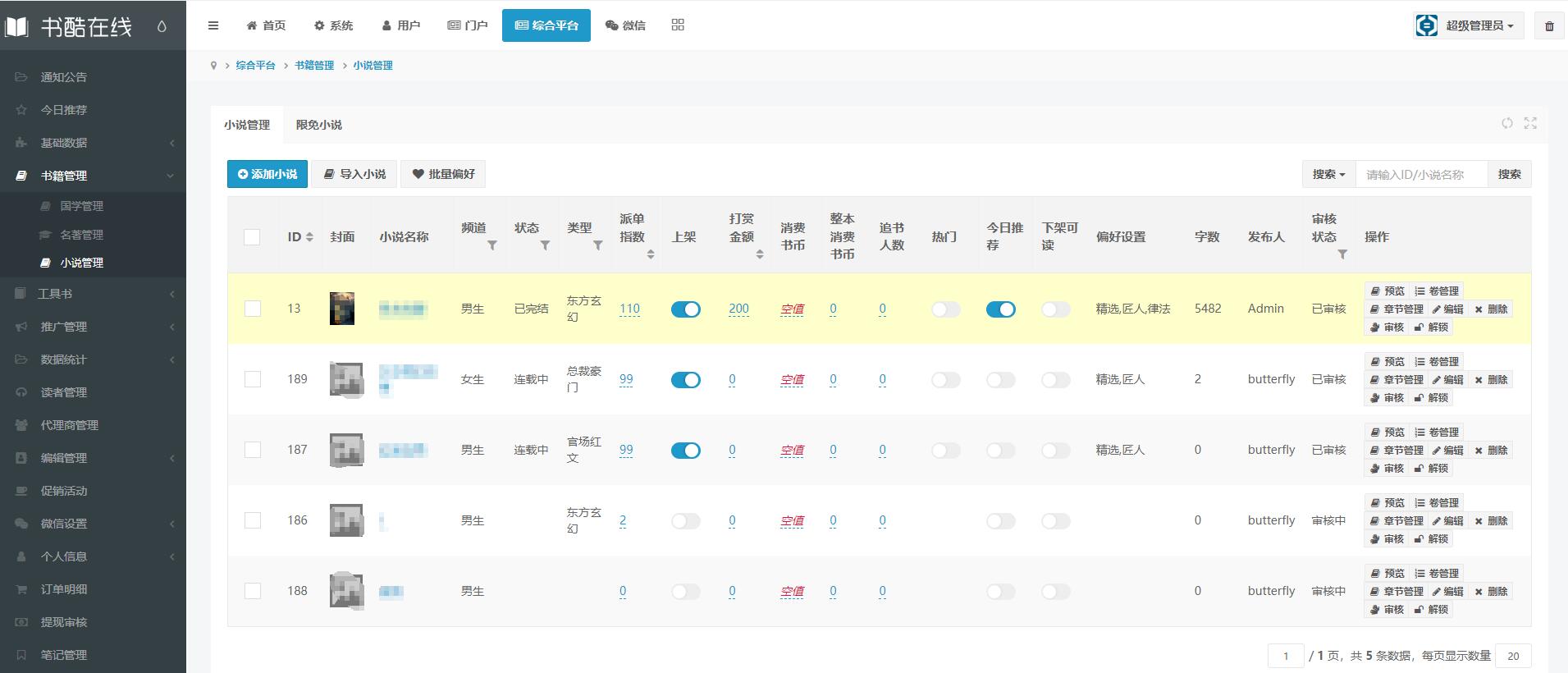Expand the 基础数据 sidebar menu
1568x673 pixels.
[x=94, y=143]
